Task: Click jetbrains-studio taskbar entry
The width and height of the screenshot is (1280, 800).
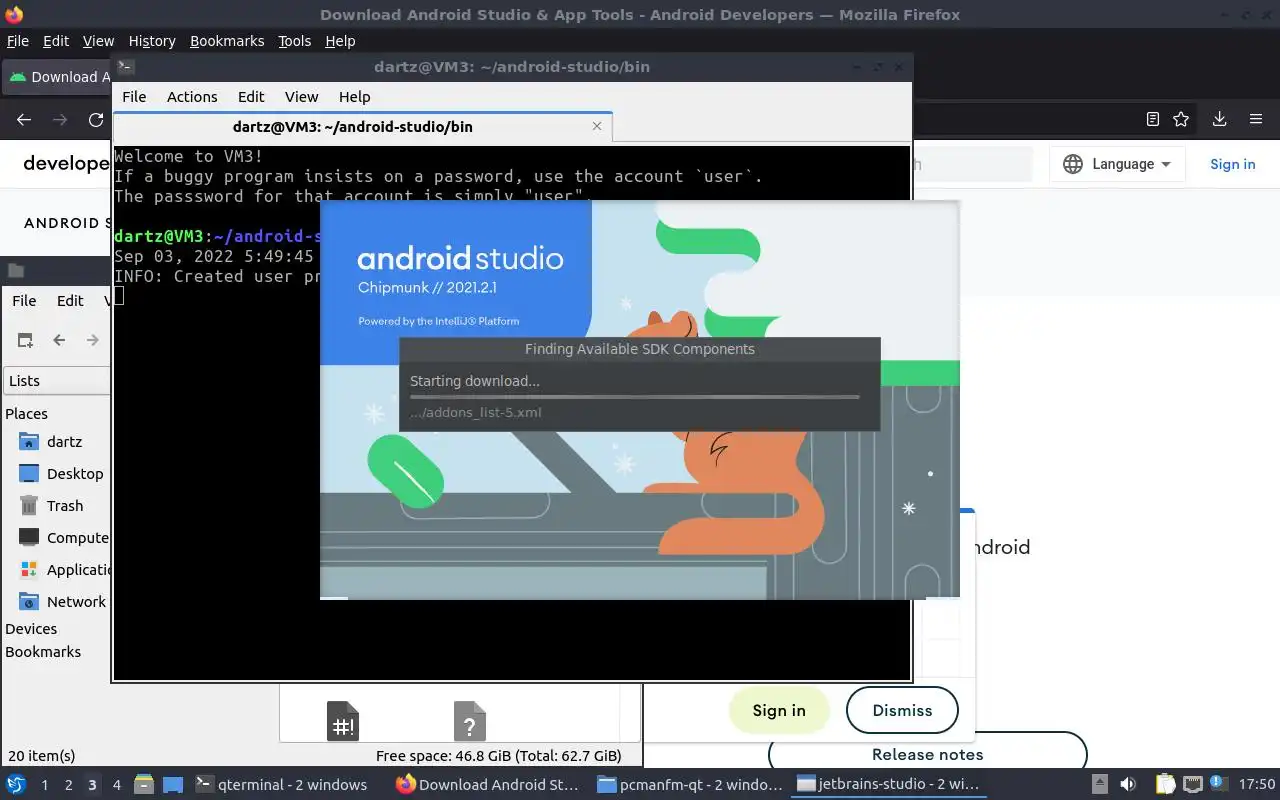Action: [890, 784]
